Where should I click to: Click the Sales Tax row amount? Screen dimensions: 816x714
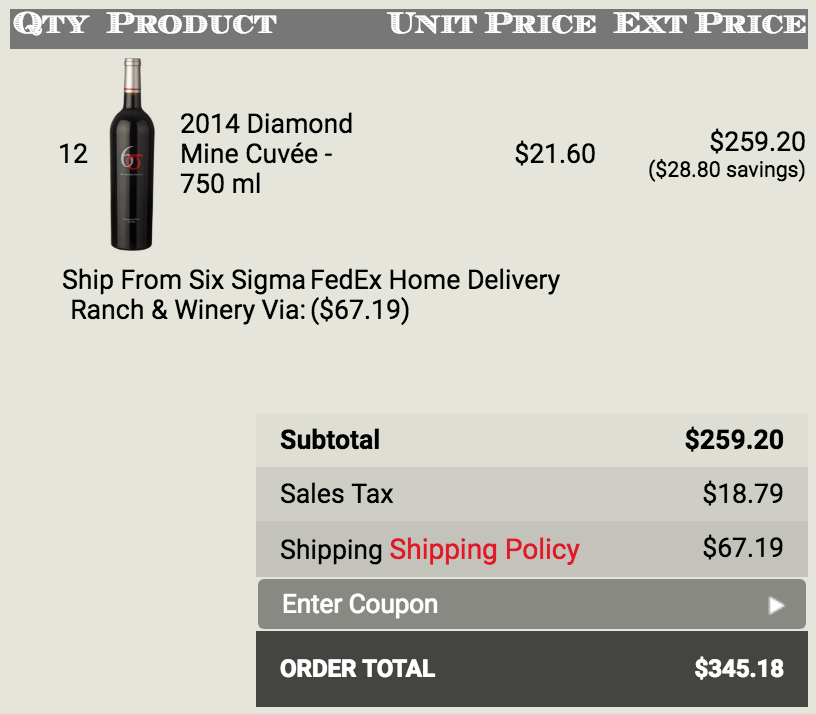[x=743, y=494]
